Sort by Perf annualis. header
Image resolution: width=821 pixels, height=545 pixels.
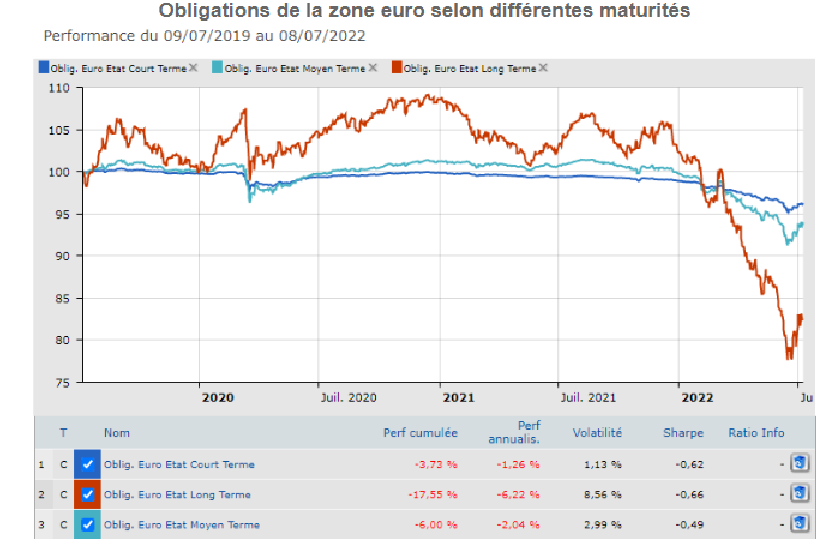514,432
